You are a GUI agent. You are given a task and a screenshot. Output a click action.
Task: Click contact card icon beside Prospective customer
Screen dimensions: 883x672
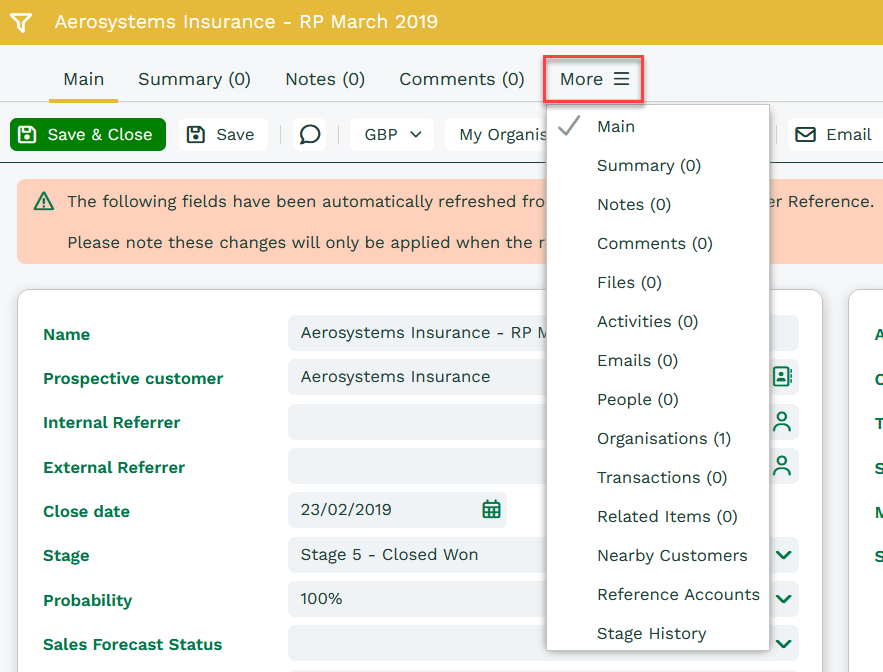point(782,377)
